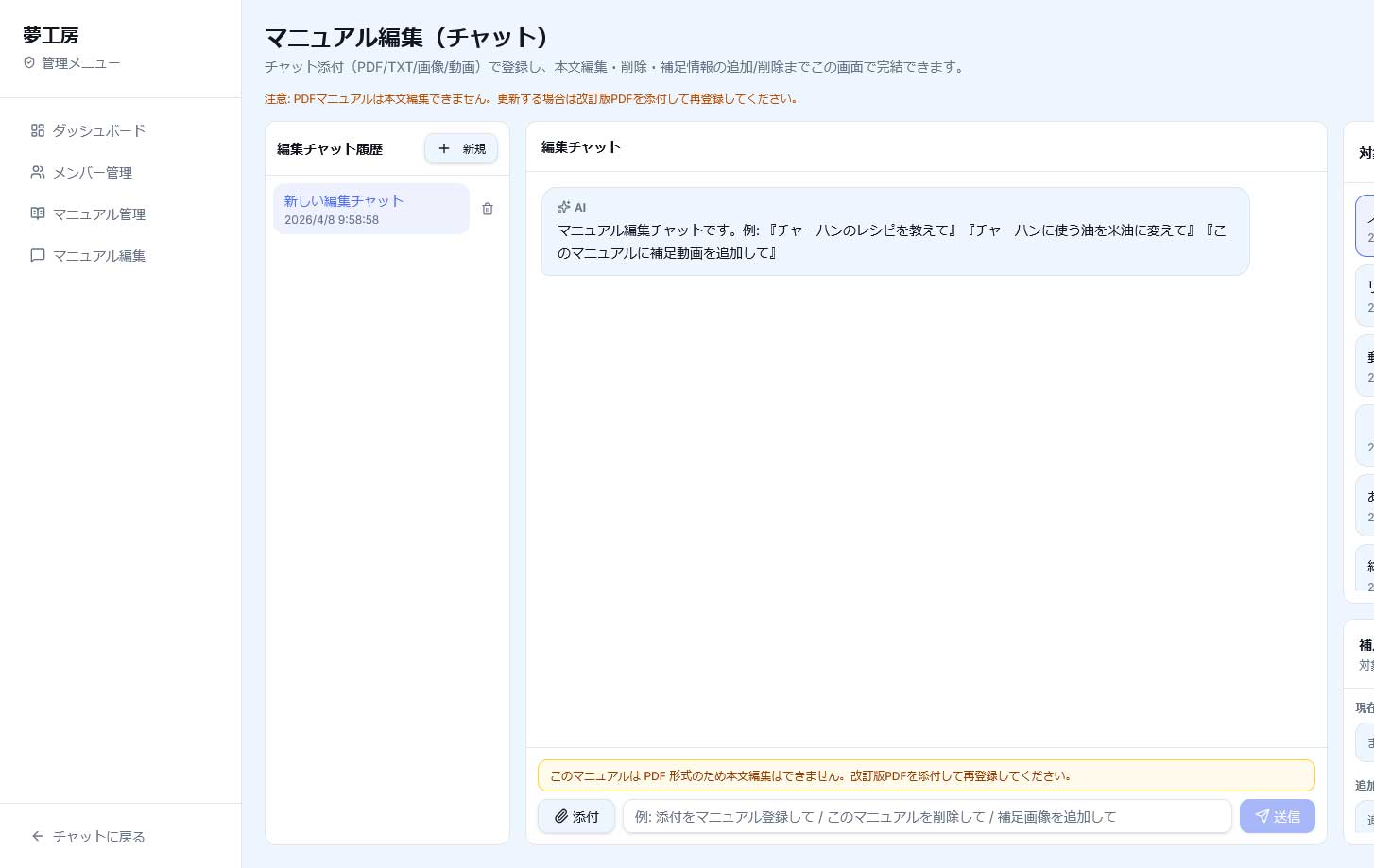Click the orange 注意 notice text
Screen dimensions: 1374x868
click(x=532, y=98)
